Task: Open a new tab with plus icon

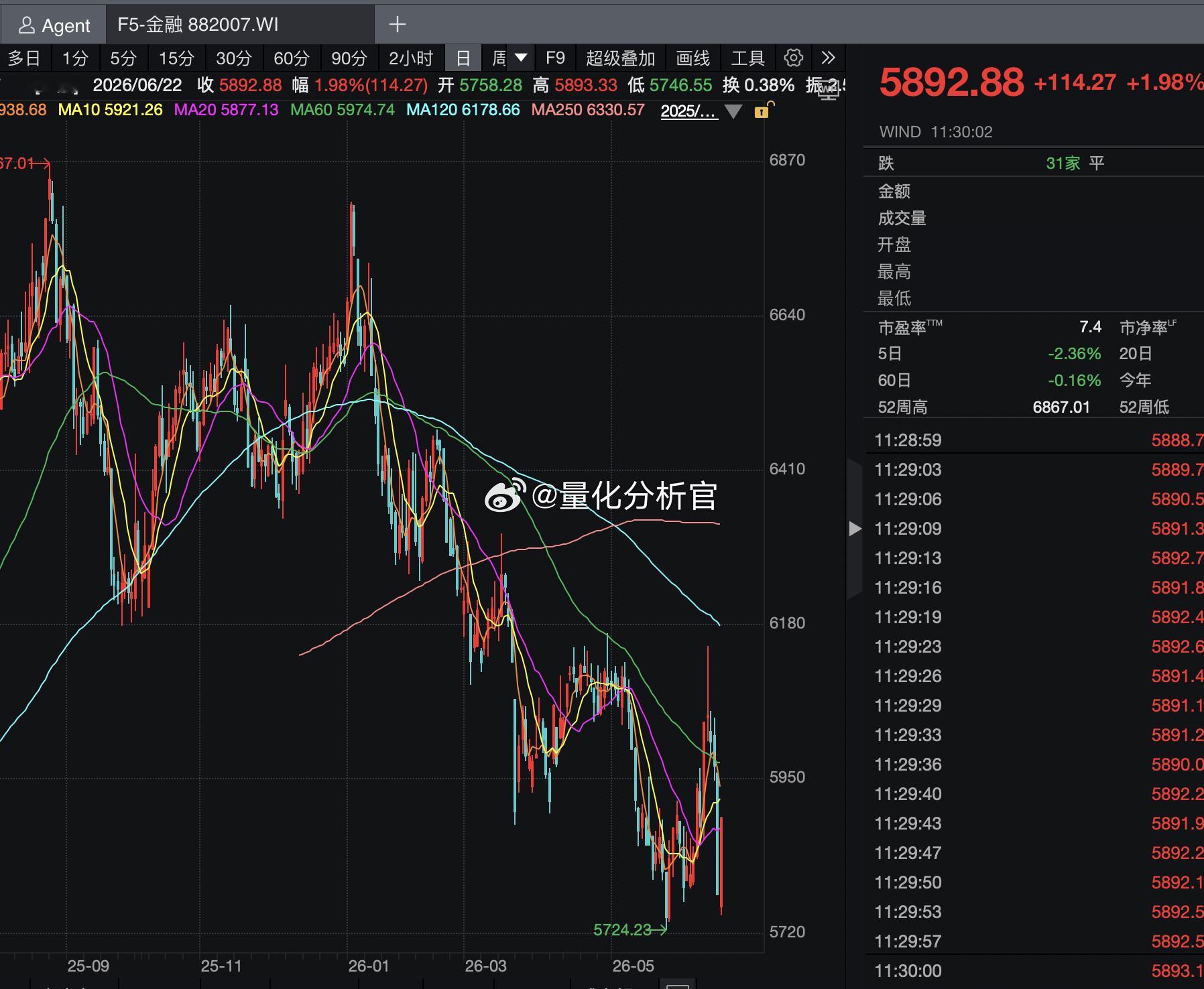Action: tap(397, 25)
